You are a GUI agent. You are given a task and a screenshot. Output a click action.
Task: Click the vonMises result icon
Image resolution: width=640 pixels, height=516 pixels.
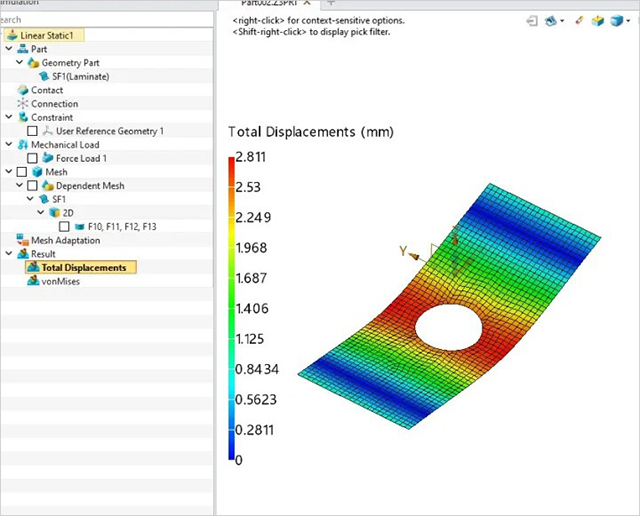pyautogui.click(x=32, y=282)
